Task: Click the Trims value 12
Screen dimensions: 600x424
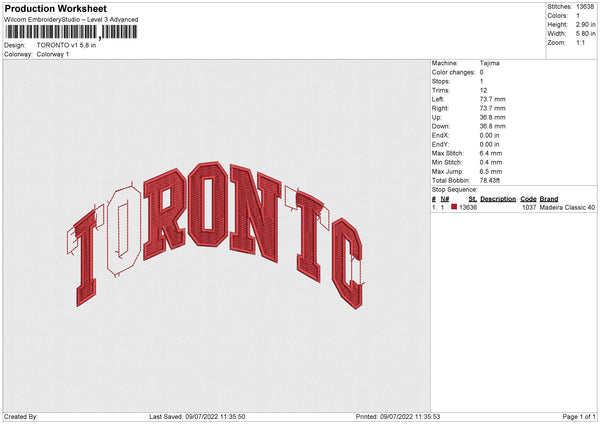Action: (x=483, y=90)
